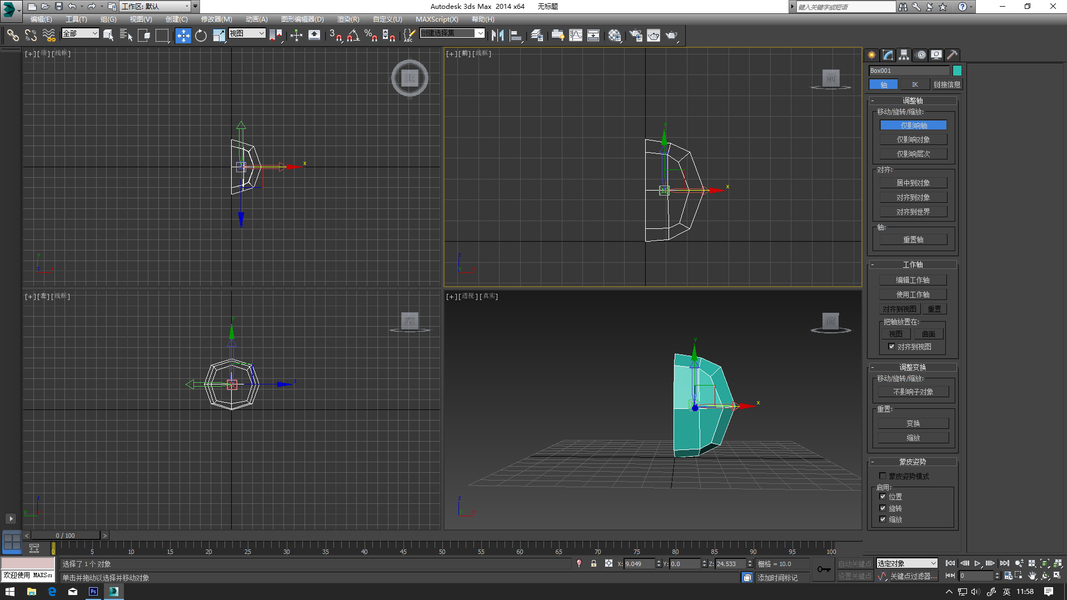1067x600 pixels.
Task: Open the 修改器(M) menu
Action: pyautogui.click(x=216, y=19)
